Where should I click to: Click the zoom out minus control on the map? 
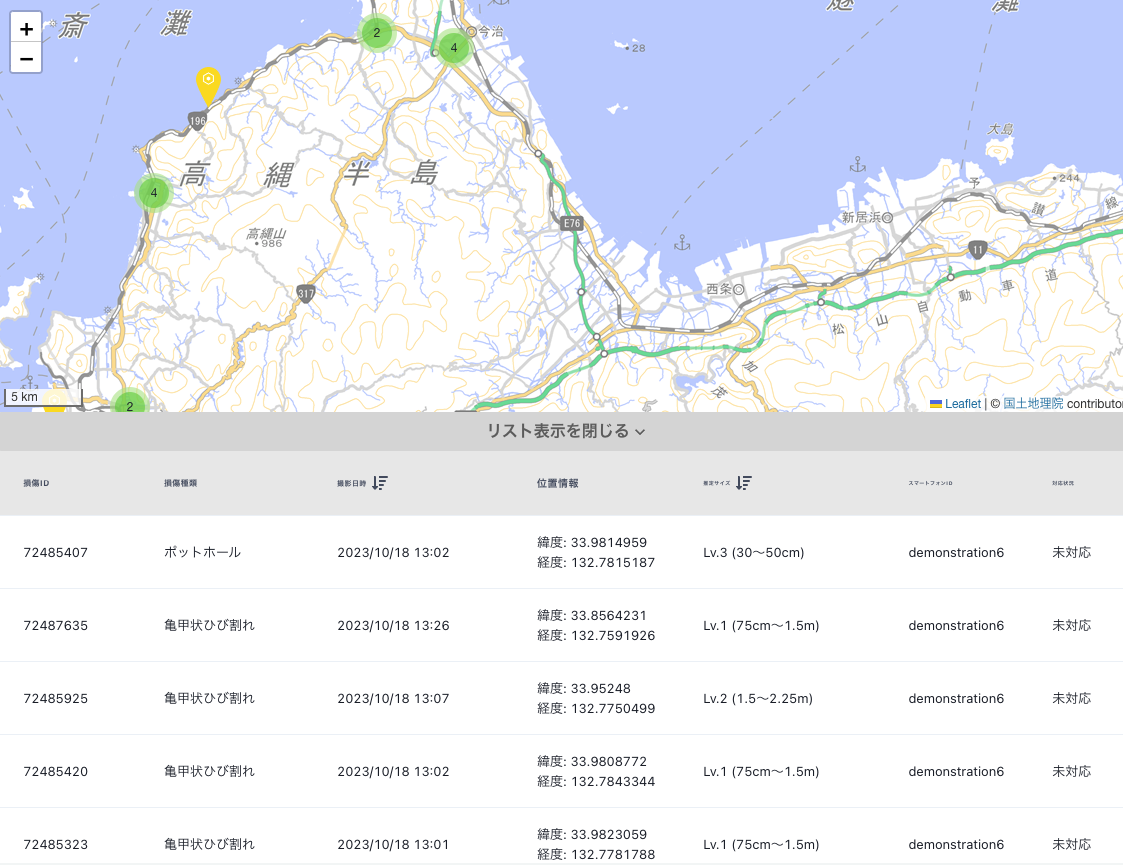click(x=26, y=58)
